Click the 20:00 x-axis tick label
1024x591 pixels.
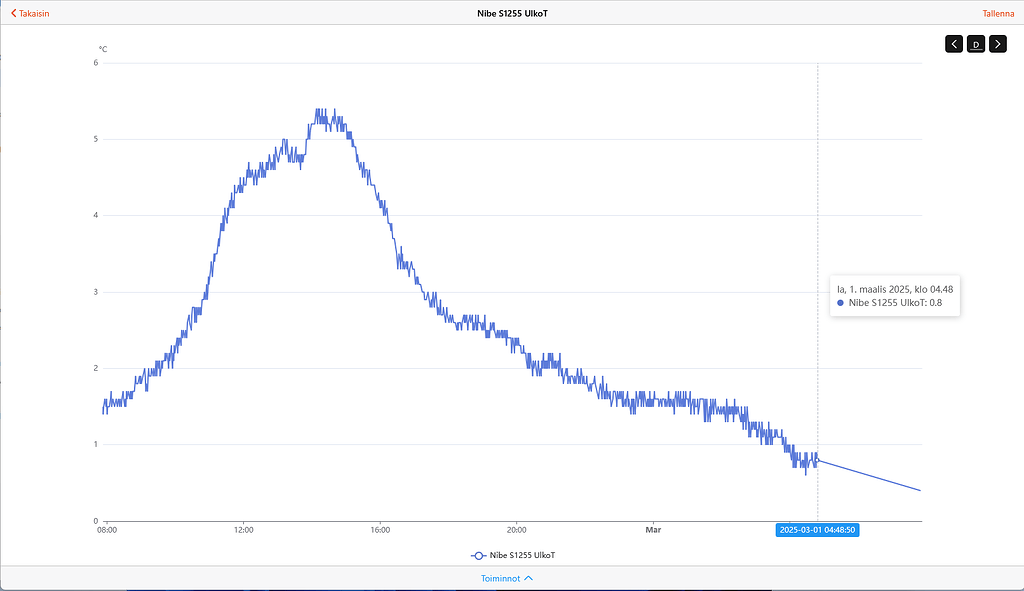tap(516, 530)
